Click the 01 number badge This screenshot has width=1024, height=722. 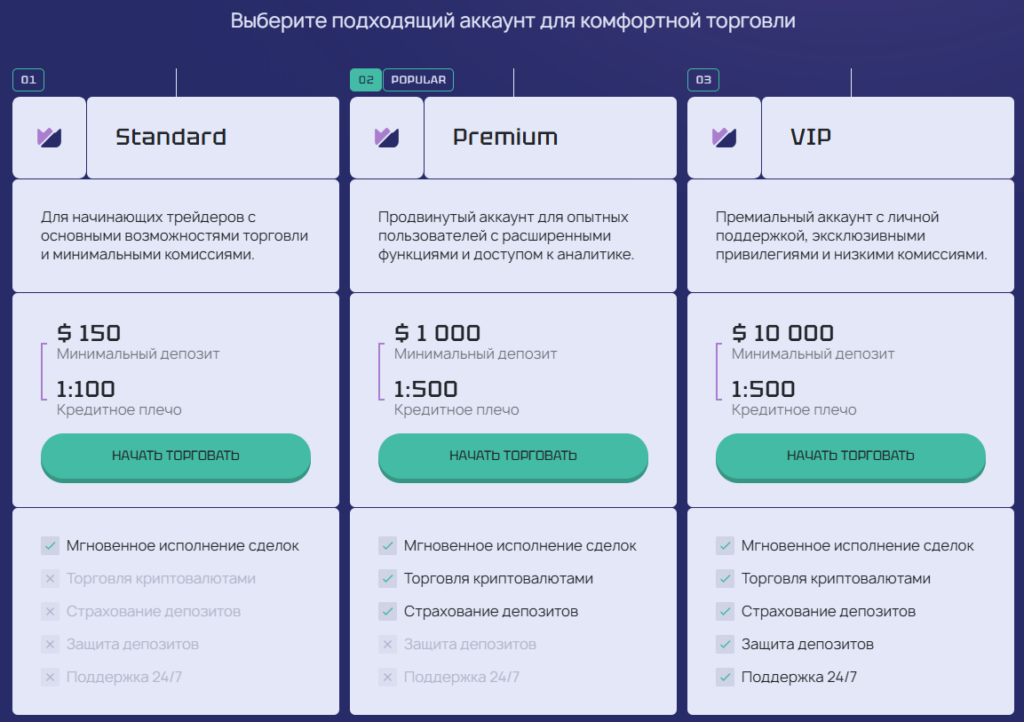[28, 80]
